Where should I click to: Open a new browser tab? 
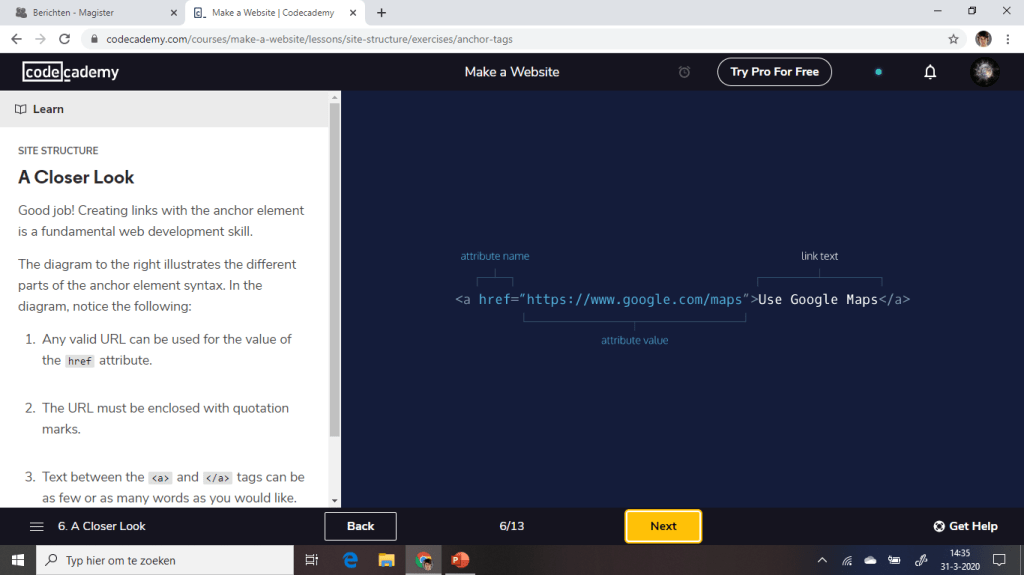pos(382,13)
